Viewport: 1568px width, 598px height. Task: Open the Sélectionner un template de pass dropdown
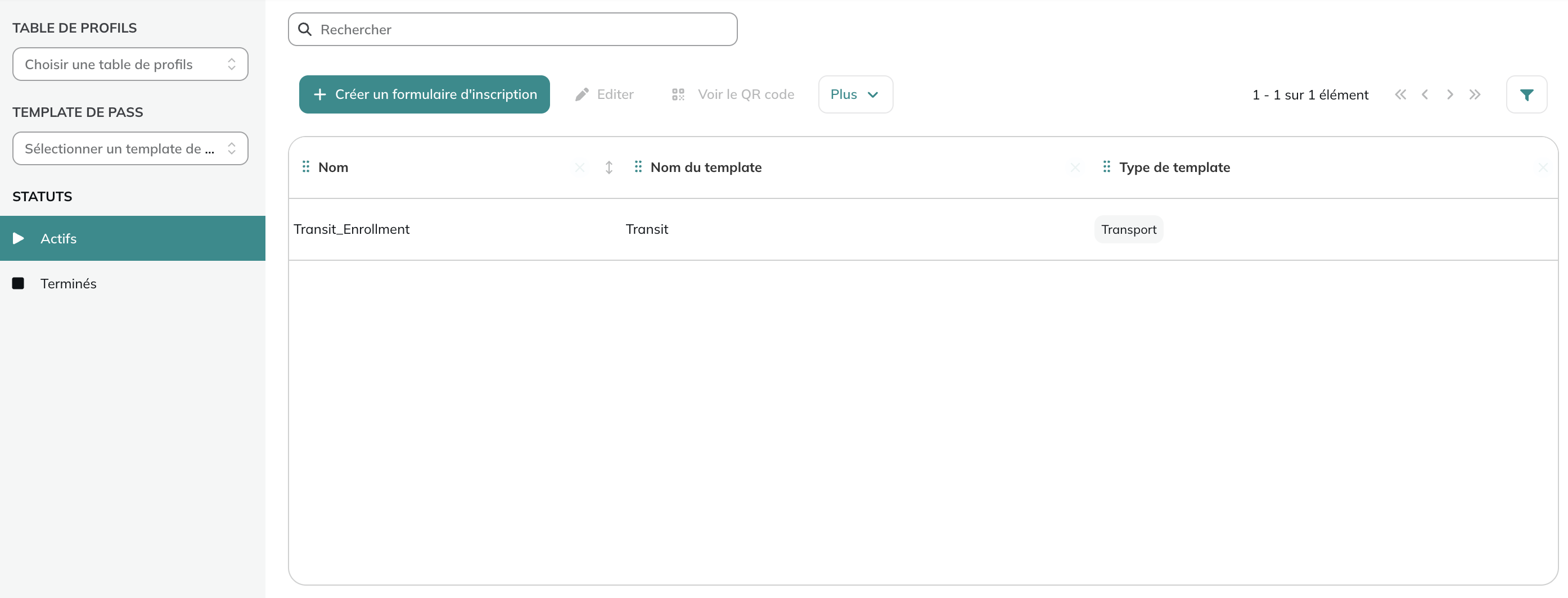point(130,148)
